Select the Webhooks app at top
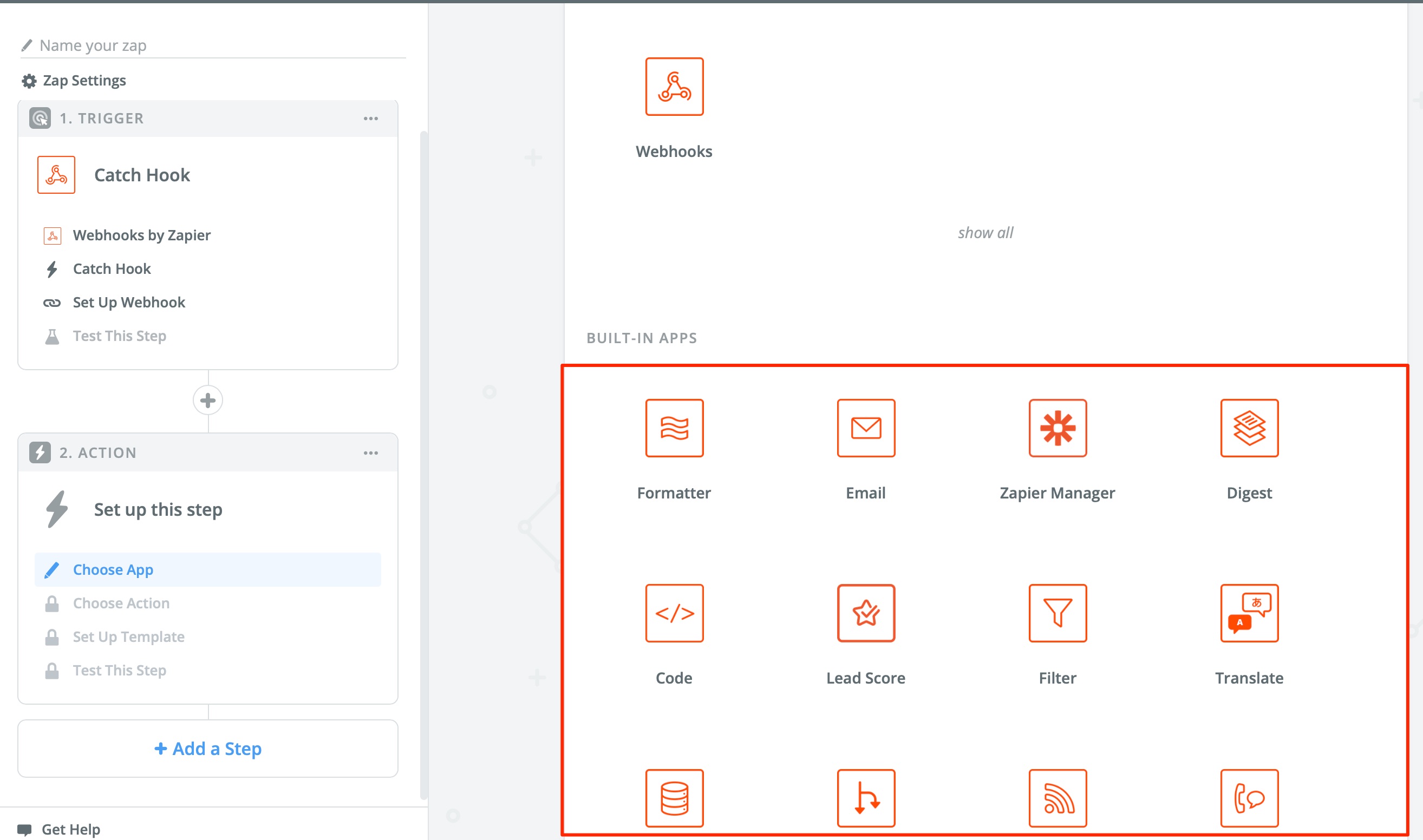This screenshot has height=840, width=1423. pos(674,87)
